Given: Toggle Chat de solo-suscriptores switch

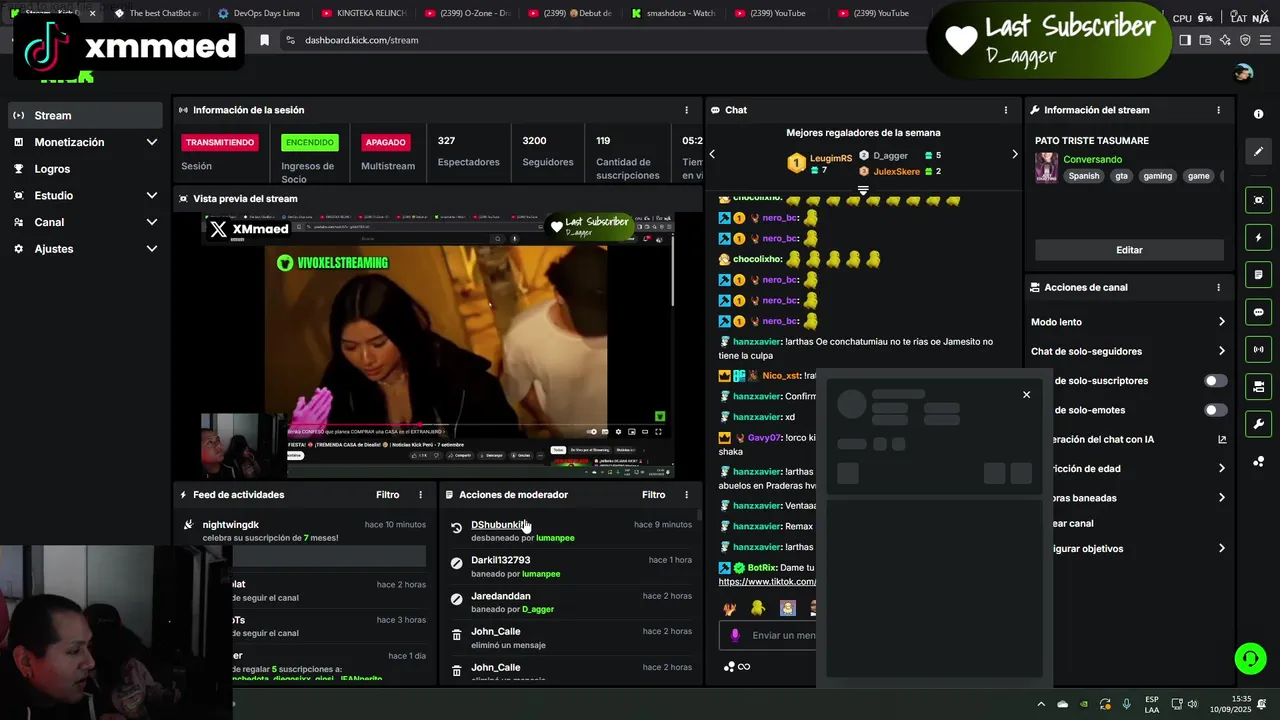Looking at the screenshot, I should [x=1215, y=381].
